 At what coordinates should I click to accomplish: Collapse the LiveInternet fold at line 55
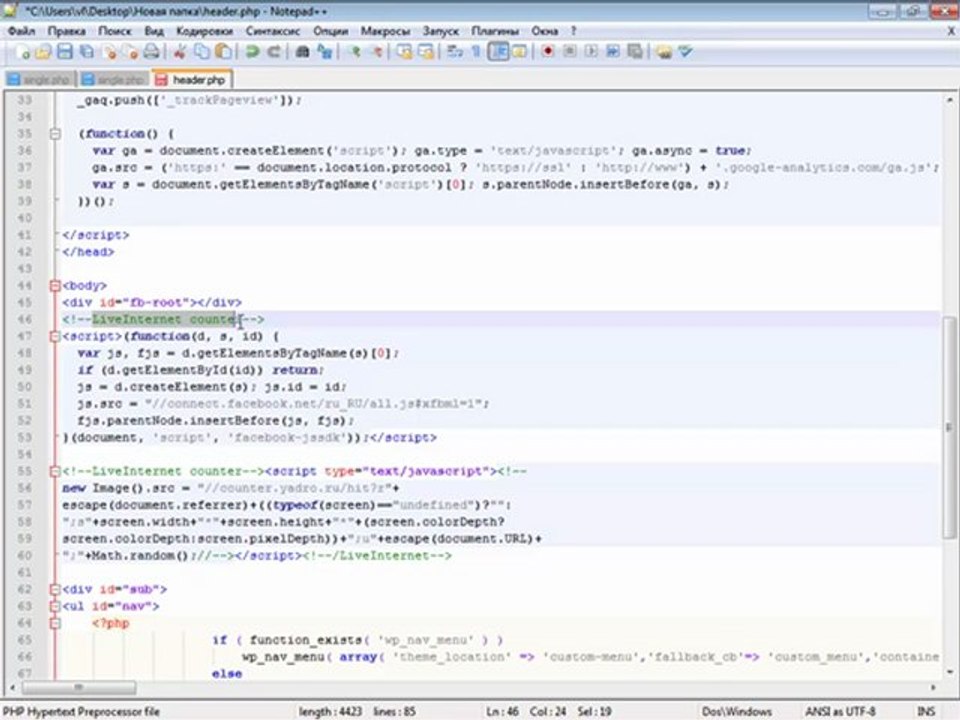[x=55, y=471]
